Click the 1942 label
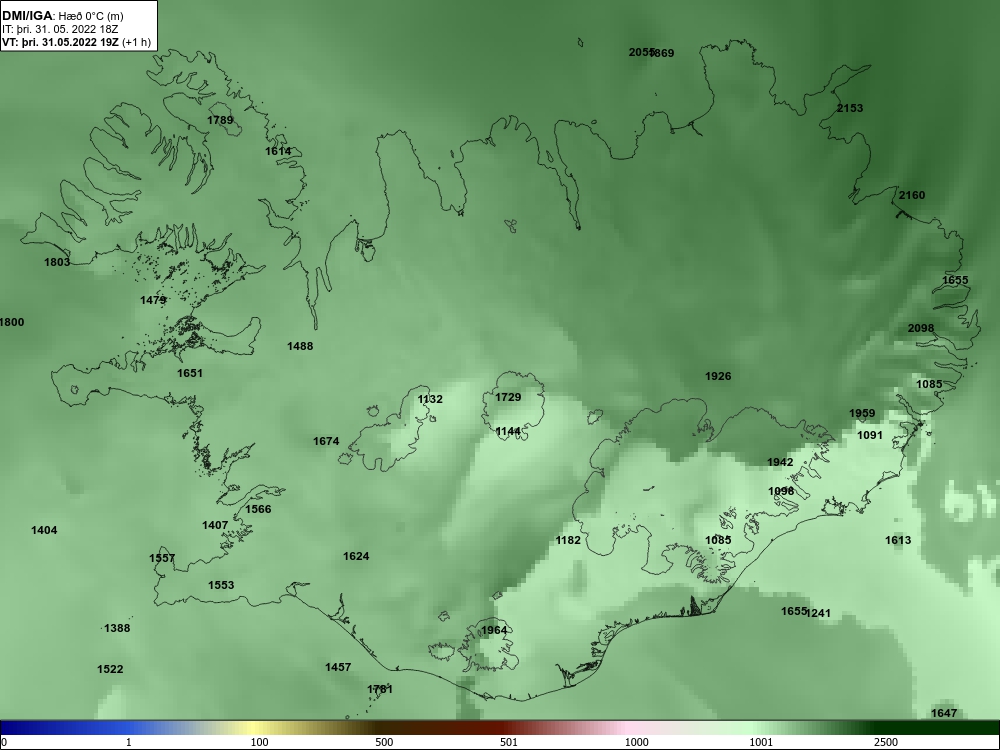 point(780,462)
